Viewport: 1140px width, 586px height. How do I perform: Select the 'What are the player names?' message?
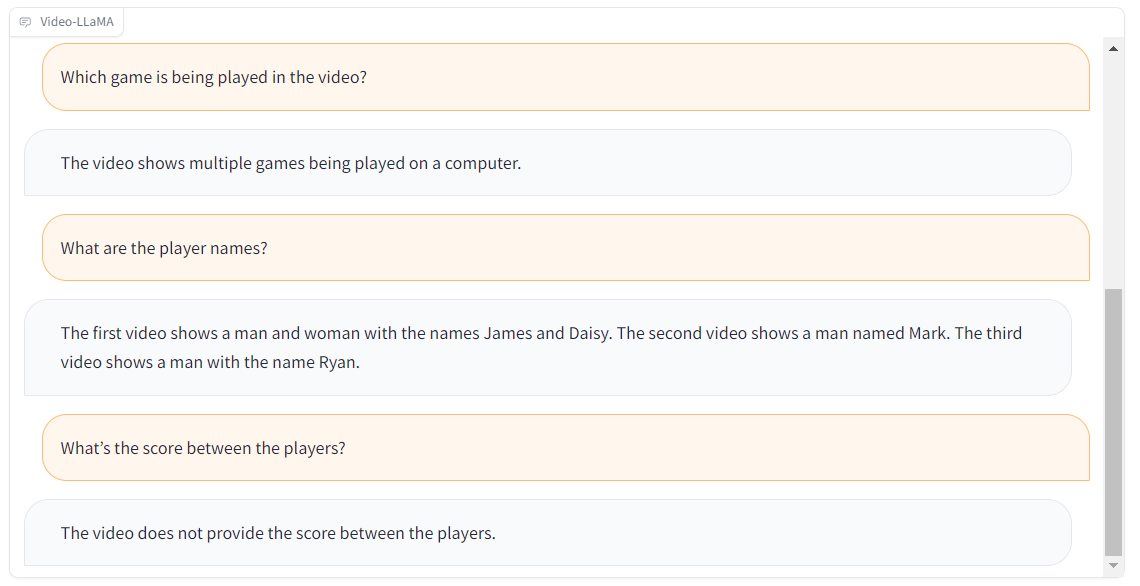[x=566, y=248]
